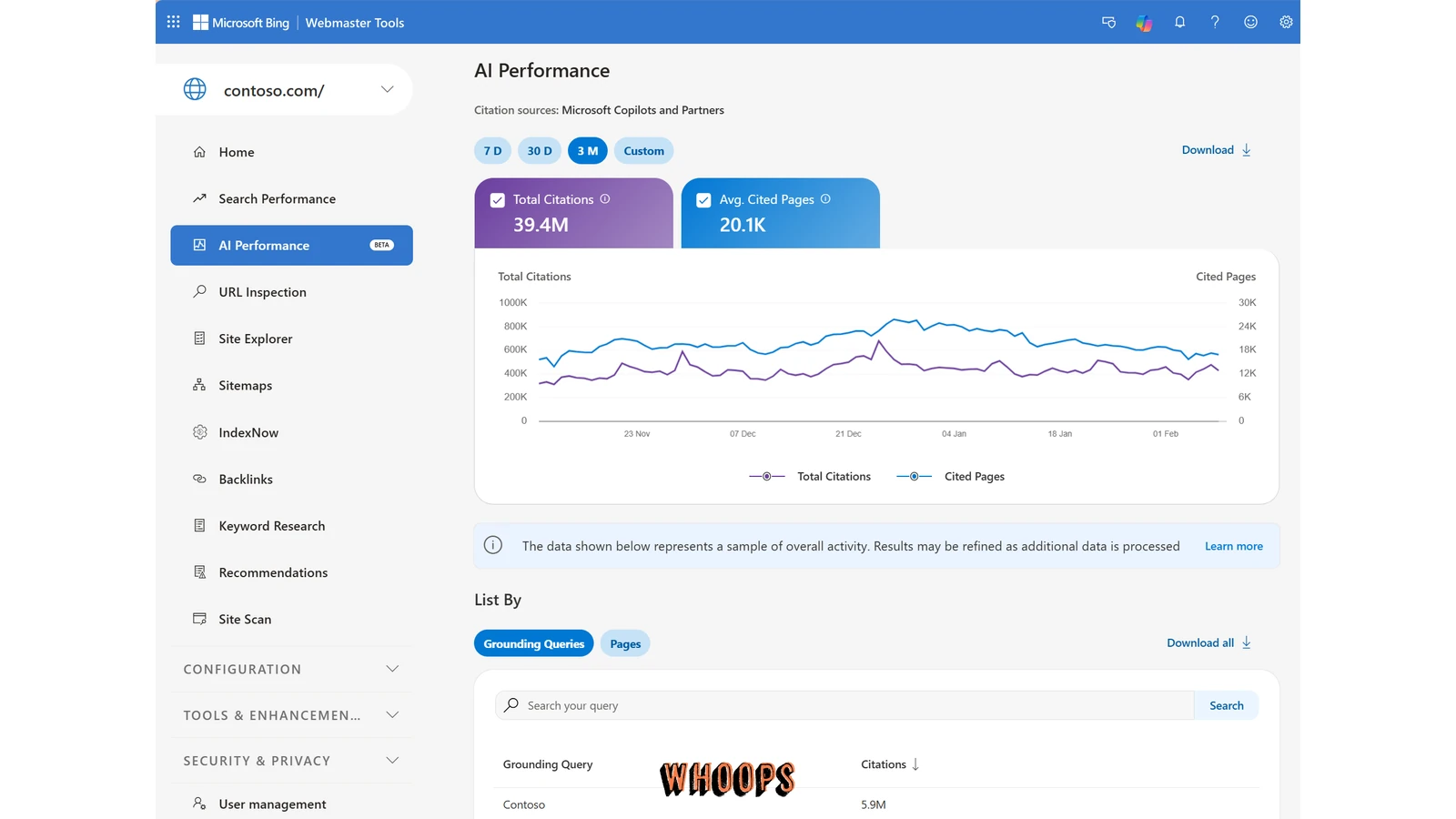Click the info icon next to Total Citations
The image size is (1456, 819).
[605, 198]
